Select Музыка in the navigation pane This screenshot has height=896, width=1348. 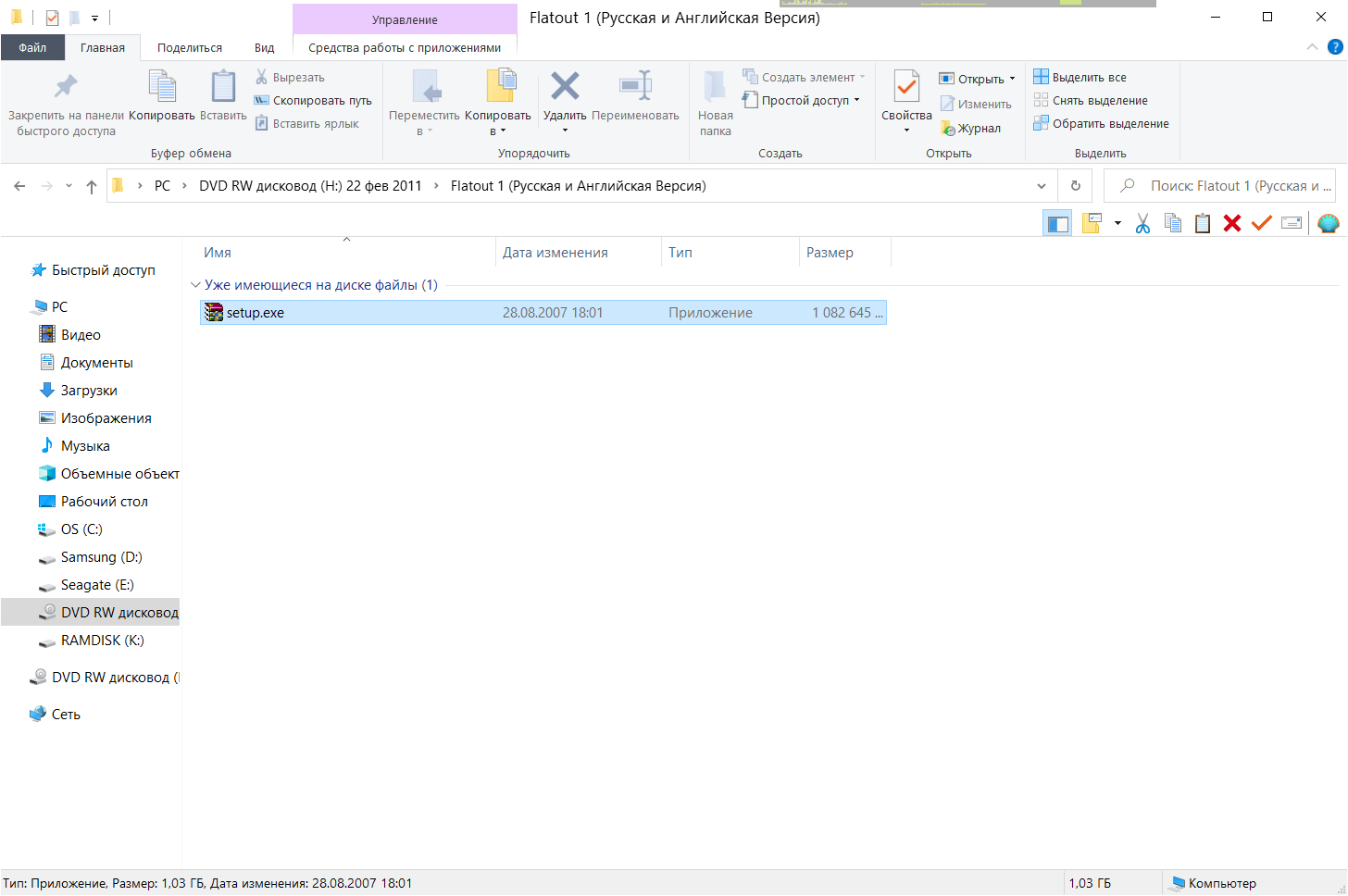point(85,446)
